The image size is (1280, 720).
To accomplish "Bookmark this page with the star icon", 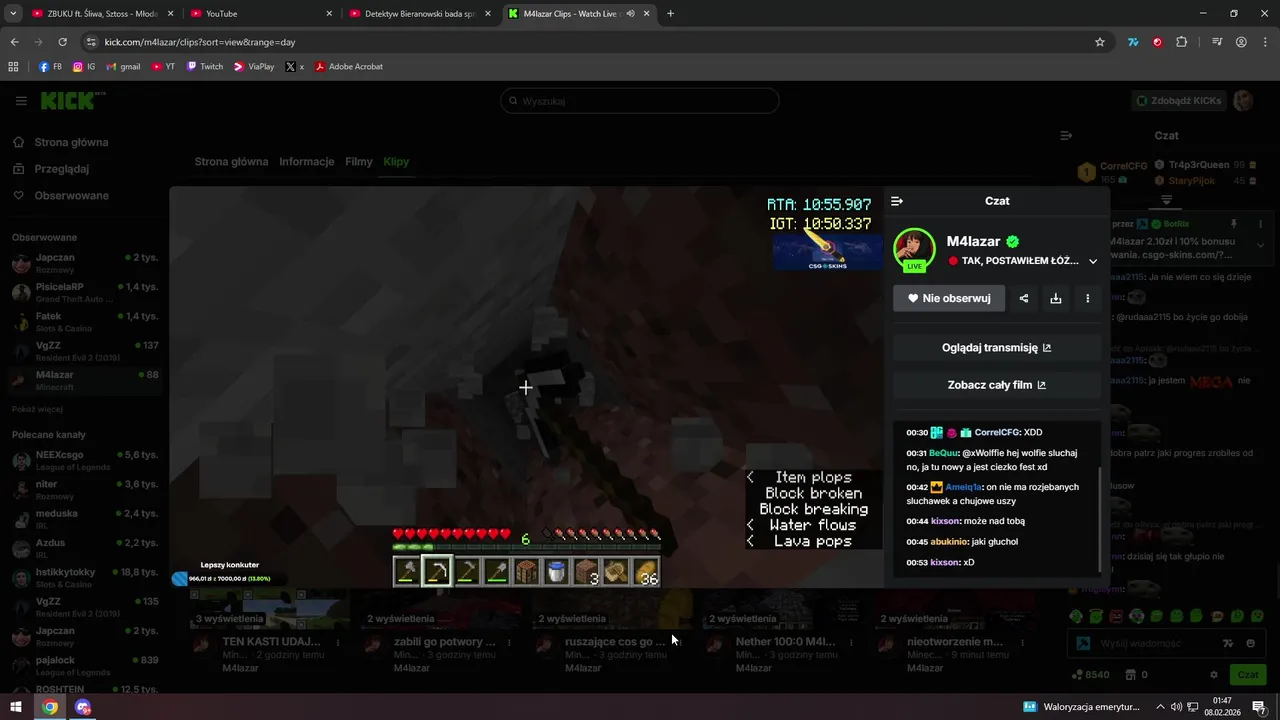I will (x=1100, y=42).
